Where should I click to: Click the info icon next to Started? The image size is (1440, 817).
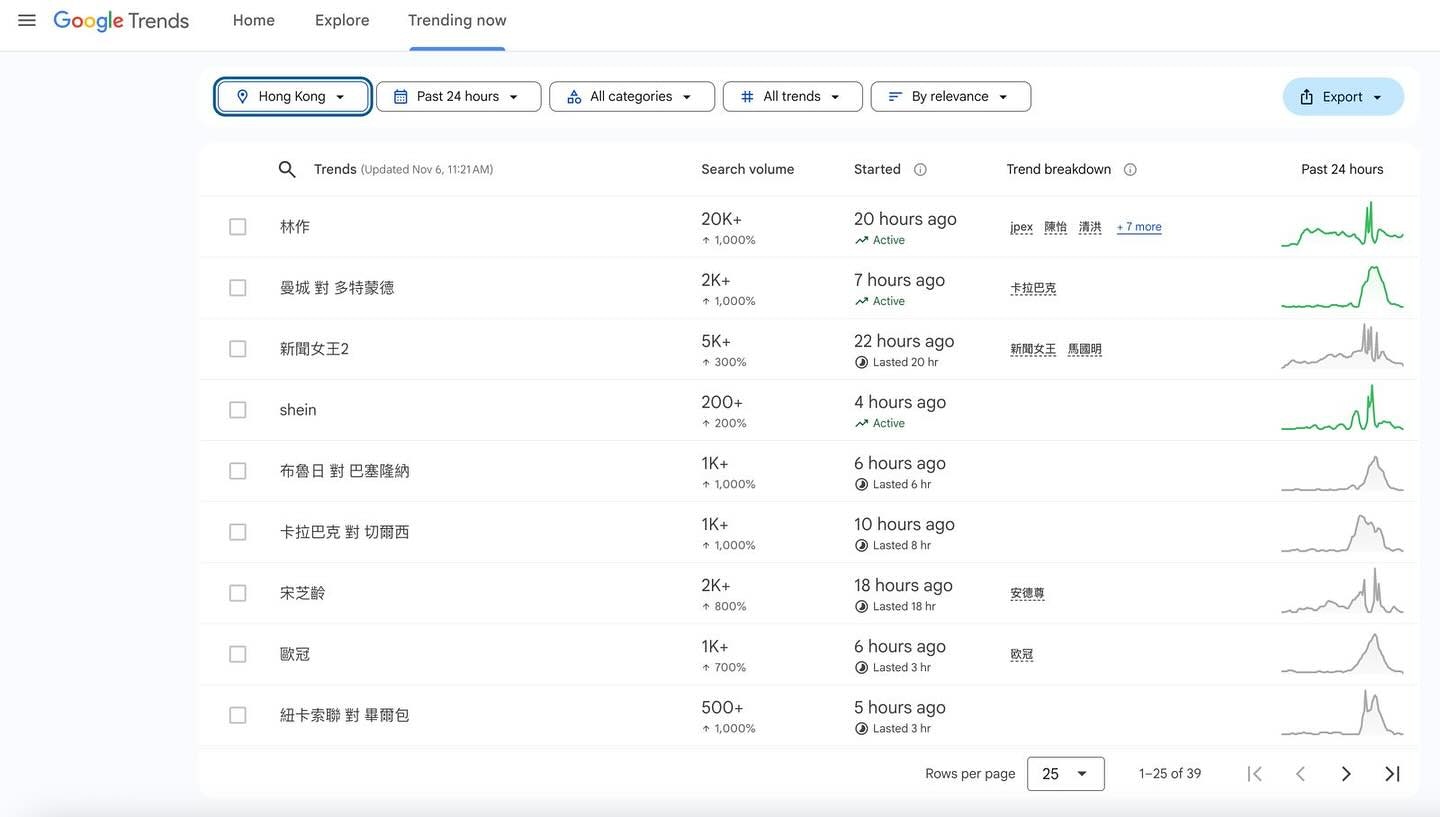[920, 169]
